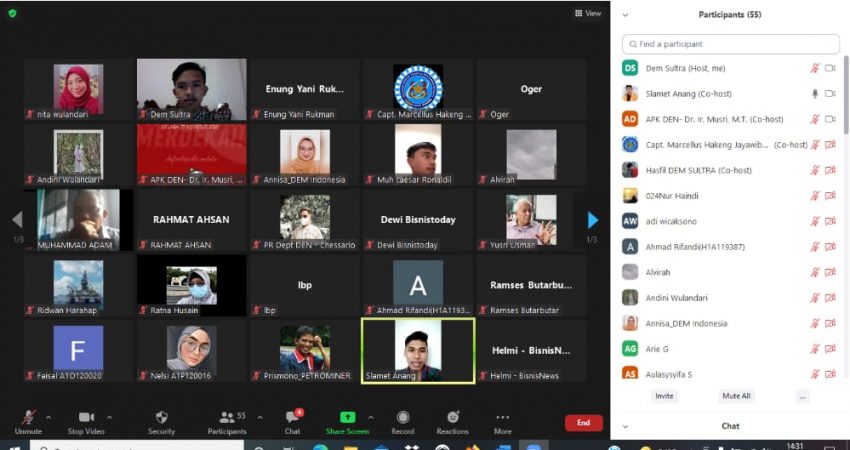Open Reactions emoji icon

(x=453, y=416)
